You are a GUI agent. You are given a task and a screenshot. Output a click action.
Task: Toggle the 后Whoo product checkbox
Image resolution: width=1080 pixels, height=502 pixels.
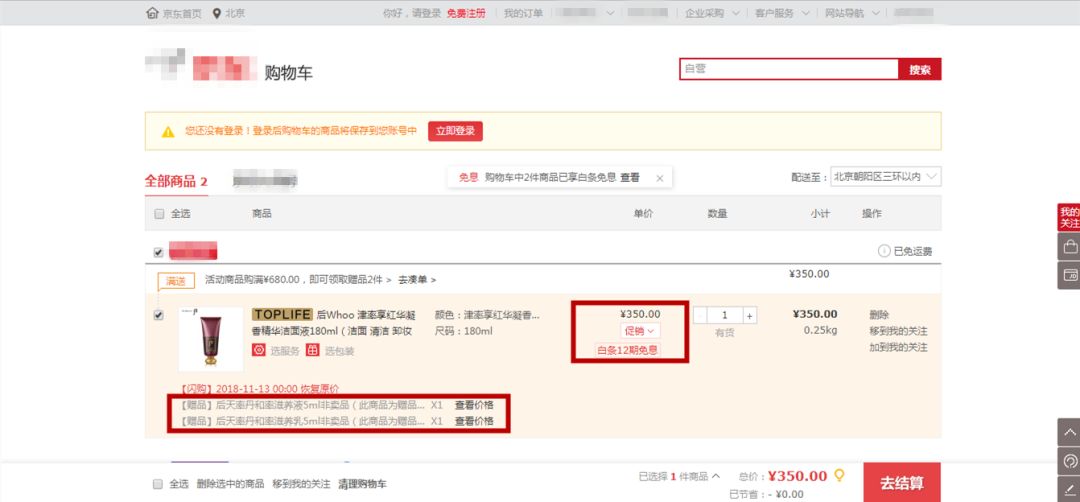(159, 315)
